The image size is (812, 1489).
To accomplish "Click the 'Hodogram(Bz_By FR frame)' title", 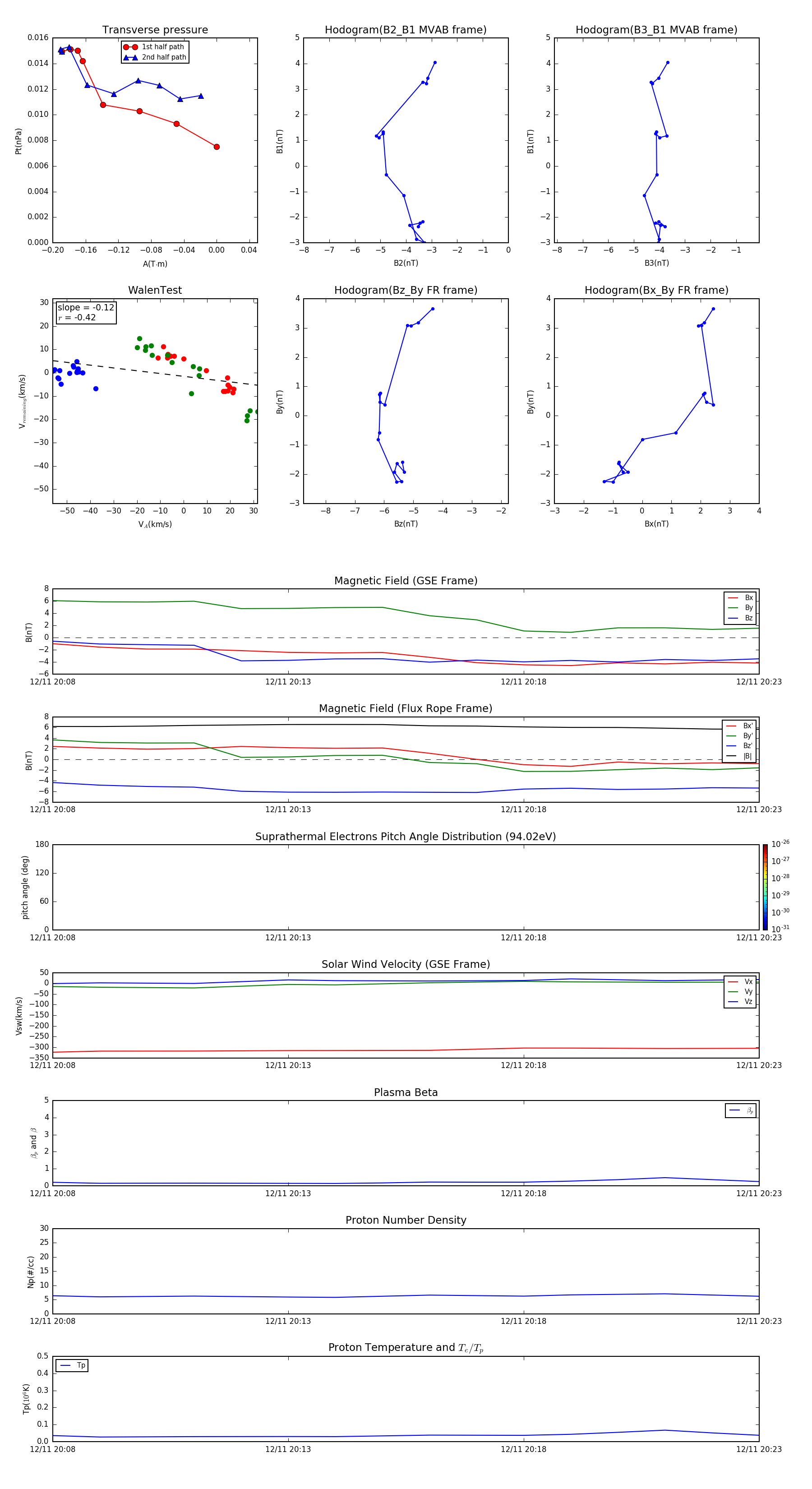I will coord(406,290).
